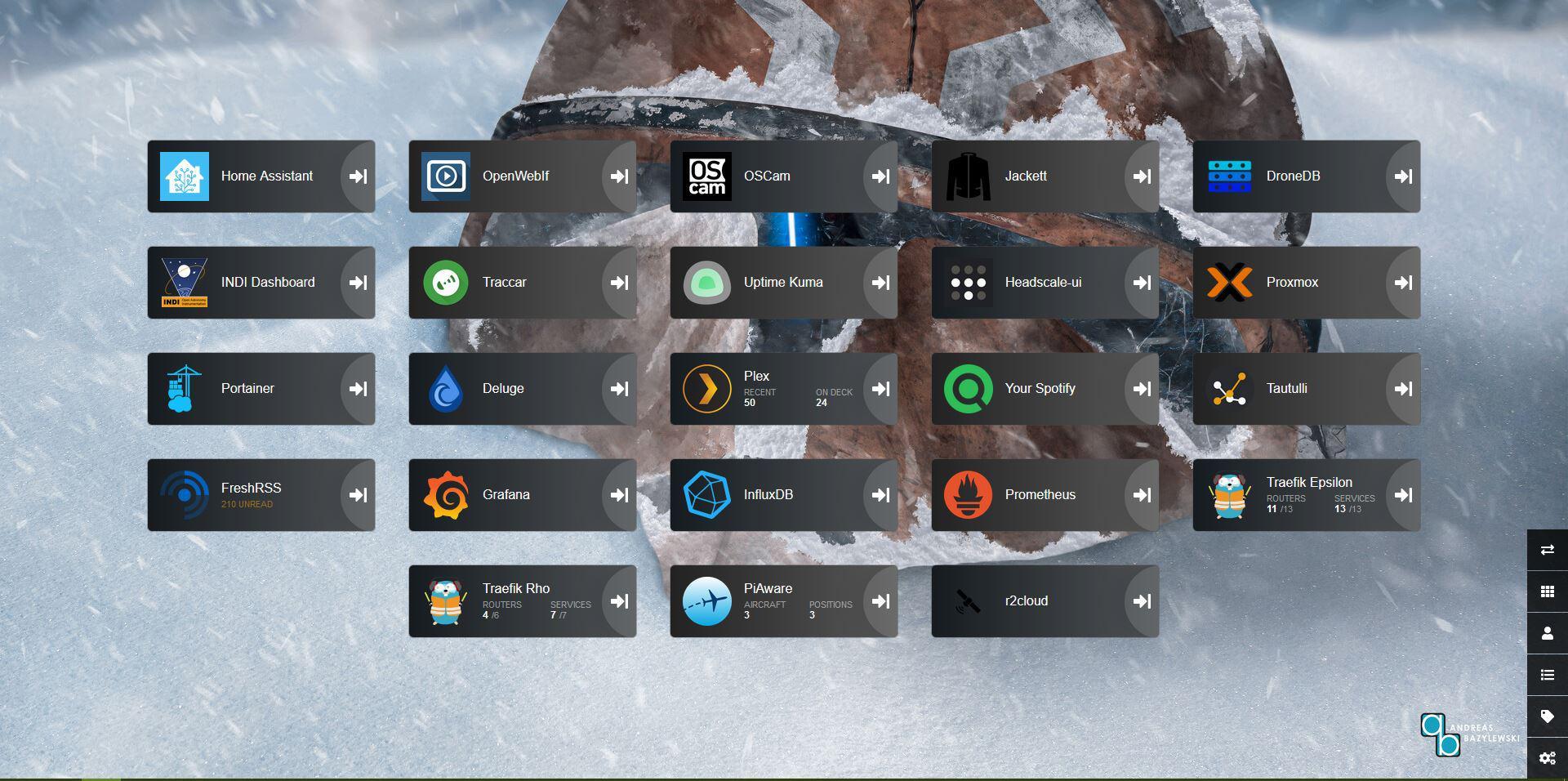Click the arrow button on DroneDB tile
Viewport: 1568px width, 781px height.
1404,176
